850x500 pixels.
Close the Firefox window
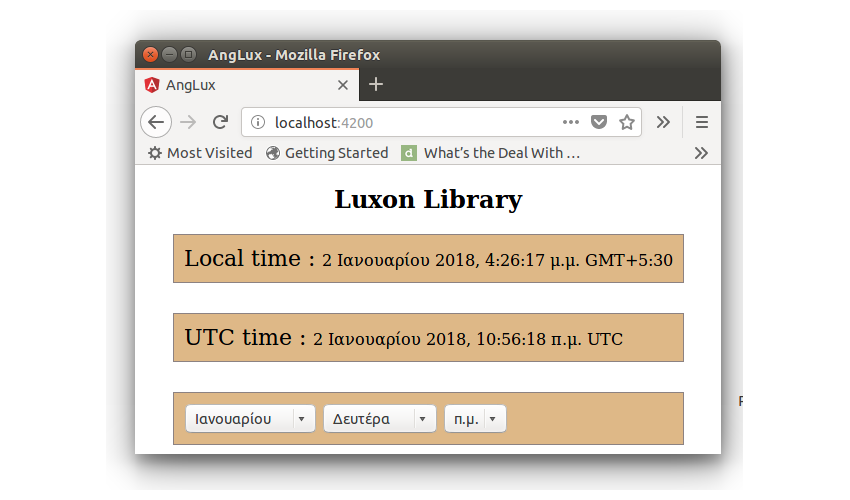[x=150, y=54]
